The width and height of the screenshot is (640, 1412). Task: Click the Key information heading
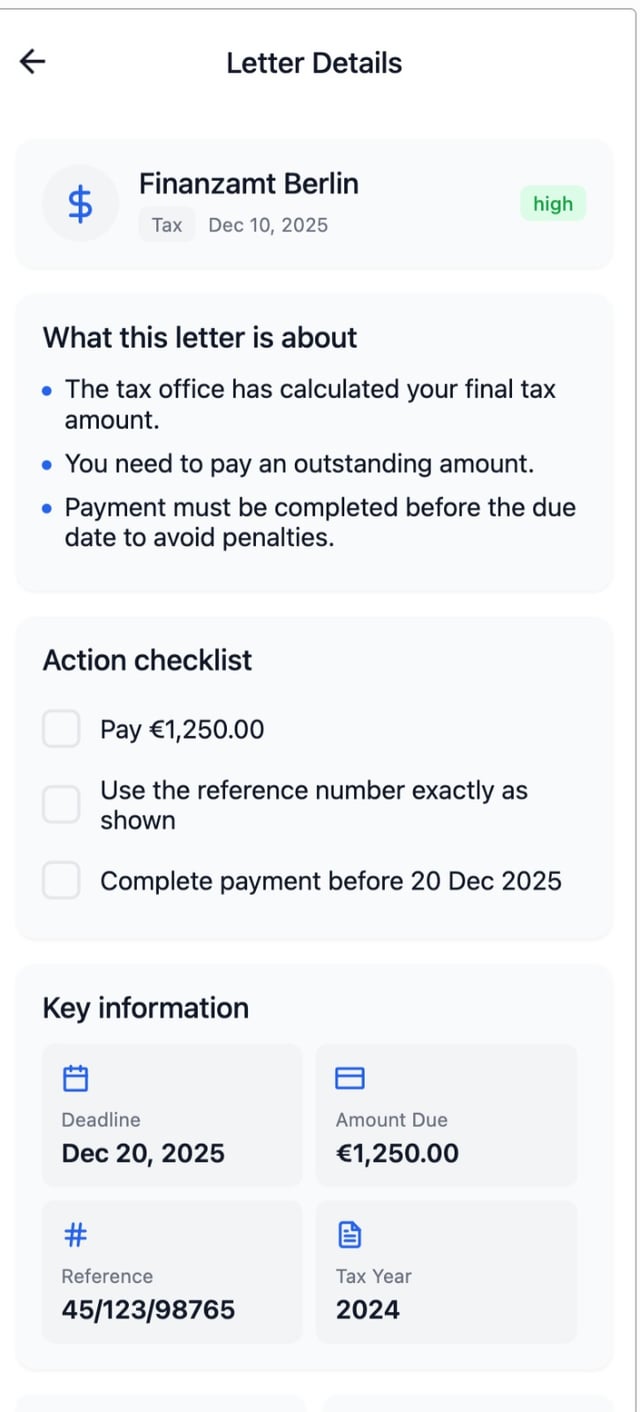click(x=145, y=1008)
